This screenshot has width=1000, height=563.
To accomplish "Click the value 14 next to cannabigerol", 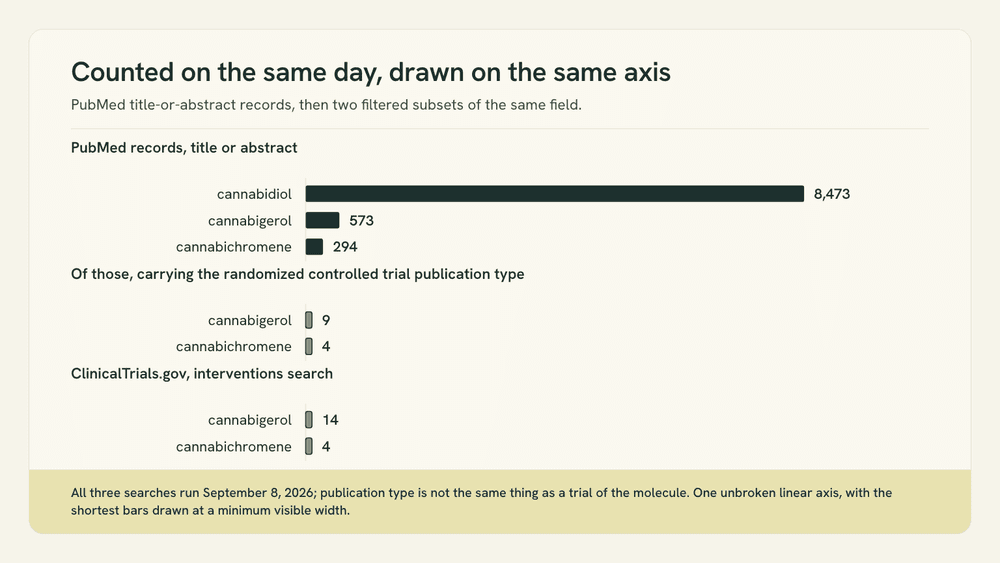I will click(x=330, y=420).
